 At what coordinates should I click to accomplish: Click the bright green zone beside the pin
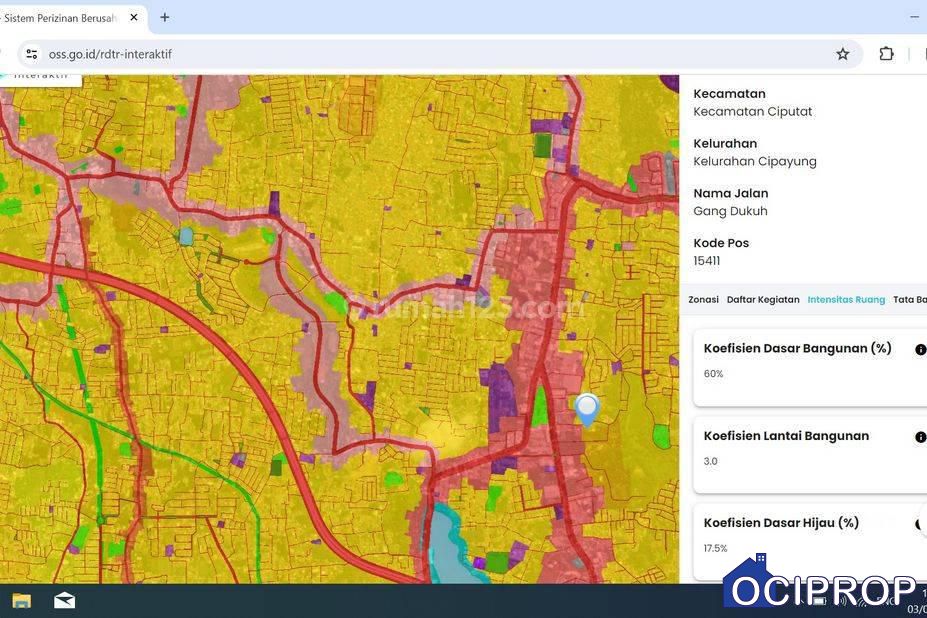540,408
